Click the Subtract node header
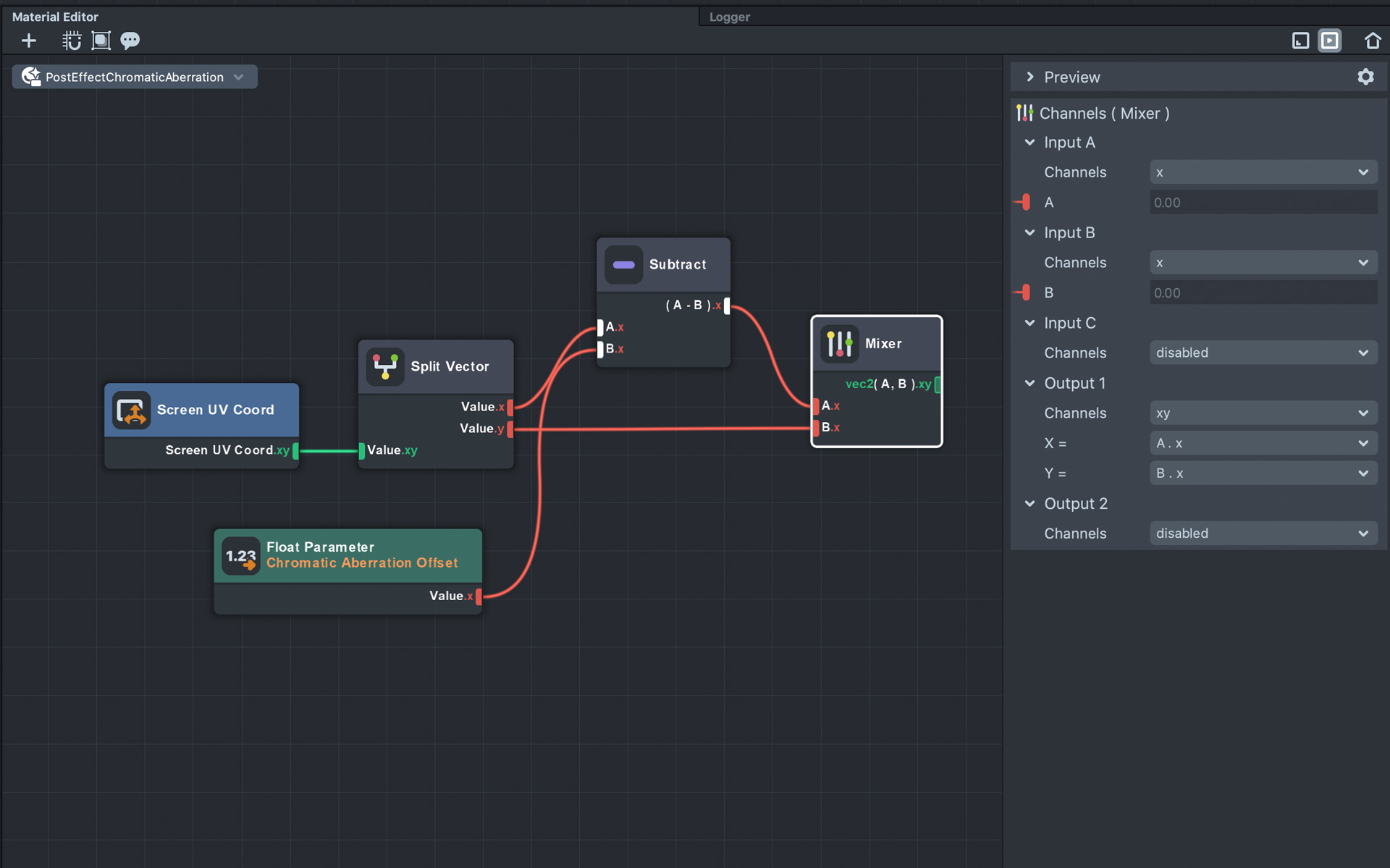Screen dimensions: 1390x868 [677, 264]
